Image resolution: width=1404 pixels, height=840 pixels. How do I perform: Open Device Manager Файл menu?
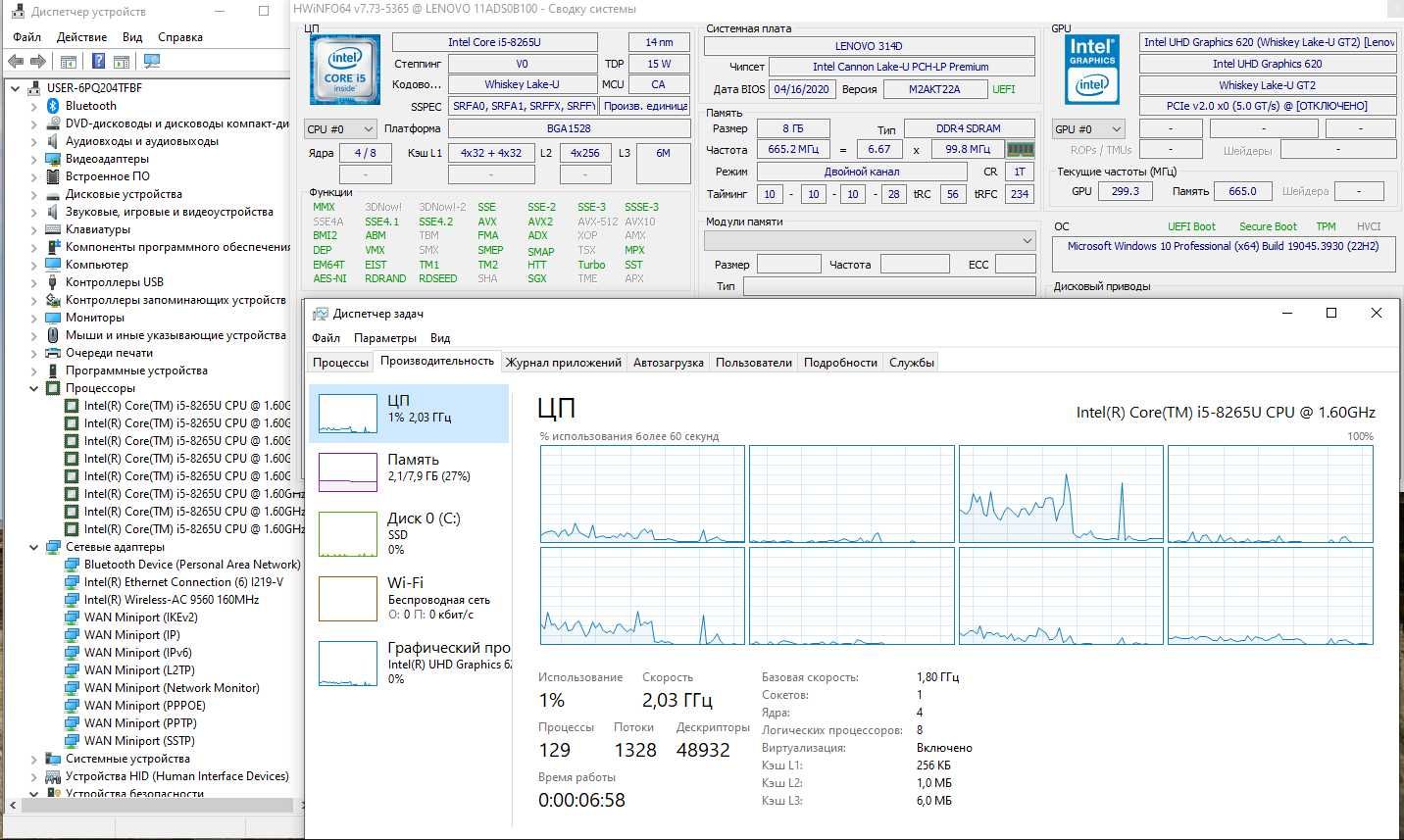[x=26, y=37]
